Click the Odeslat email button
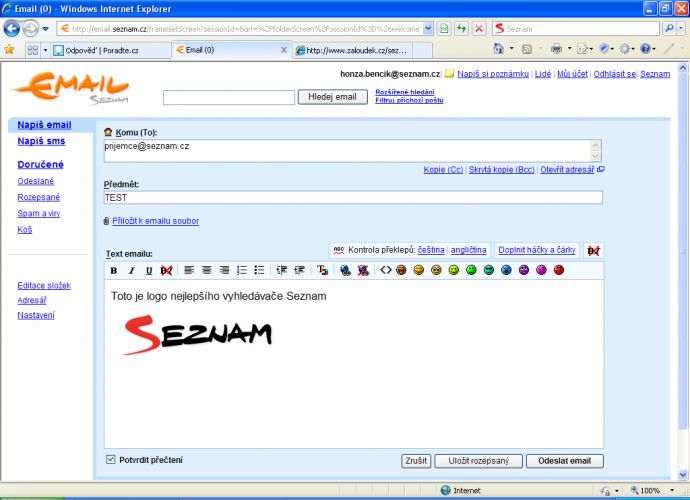 tap(565, 461)
